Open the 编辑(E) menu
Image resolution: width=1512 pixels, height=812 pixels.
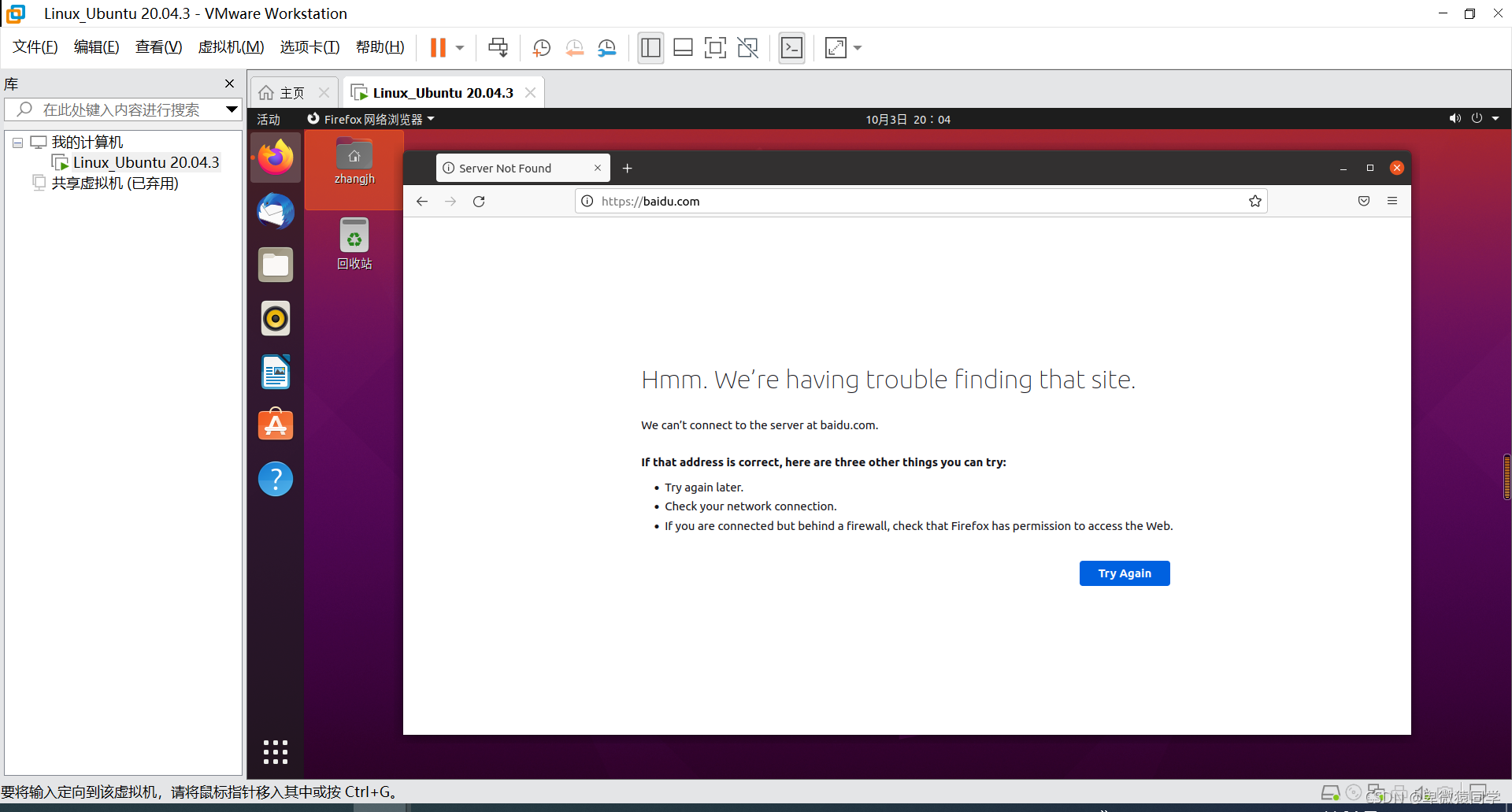[97, 47]
